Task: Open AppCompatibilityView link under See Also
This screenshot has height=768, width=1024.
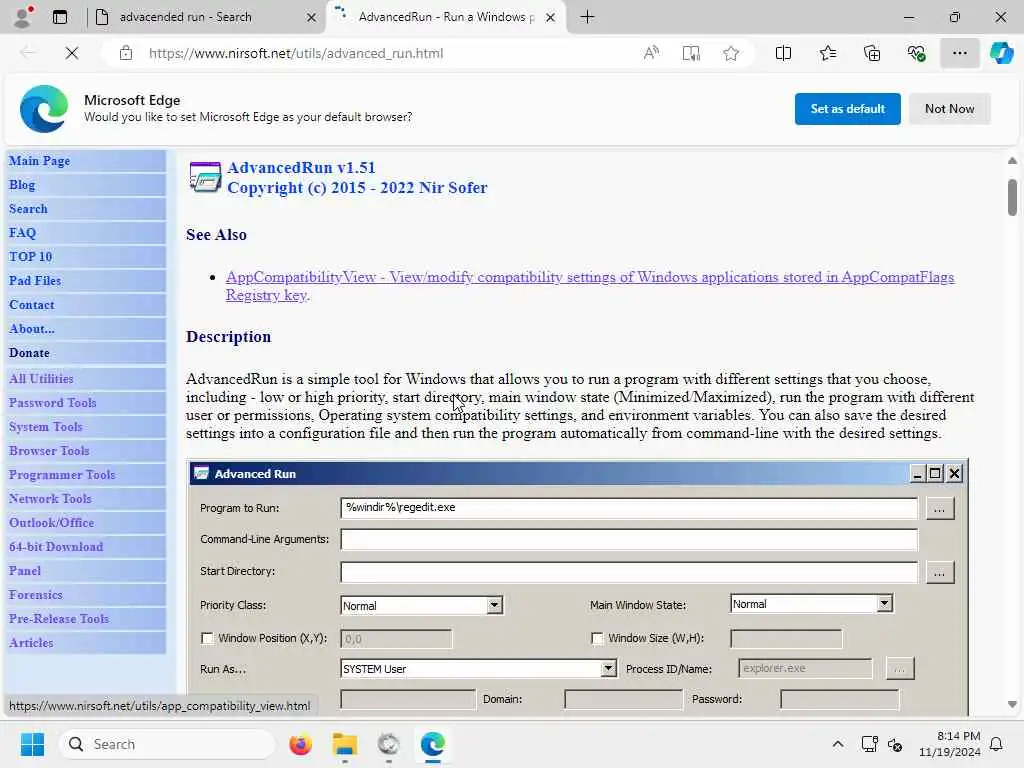Action: [x=590, y=286]
